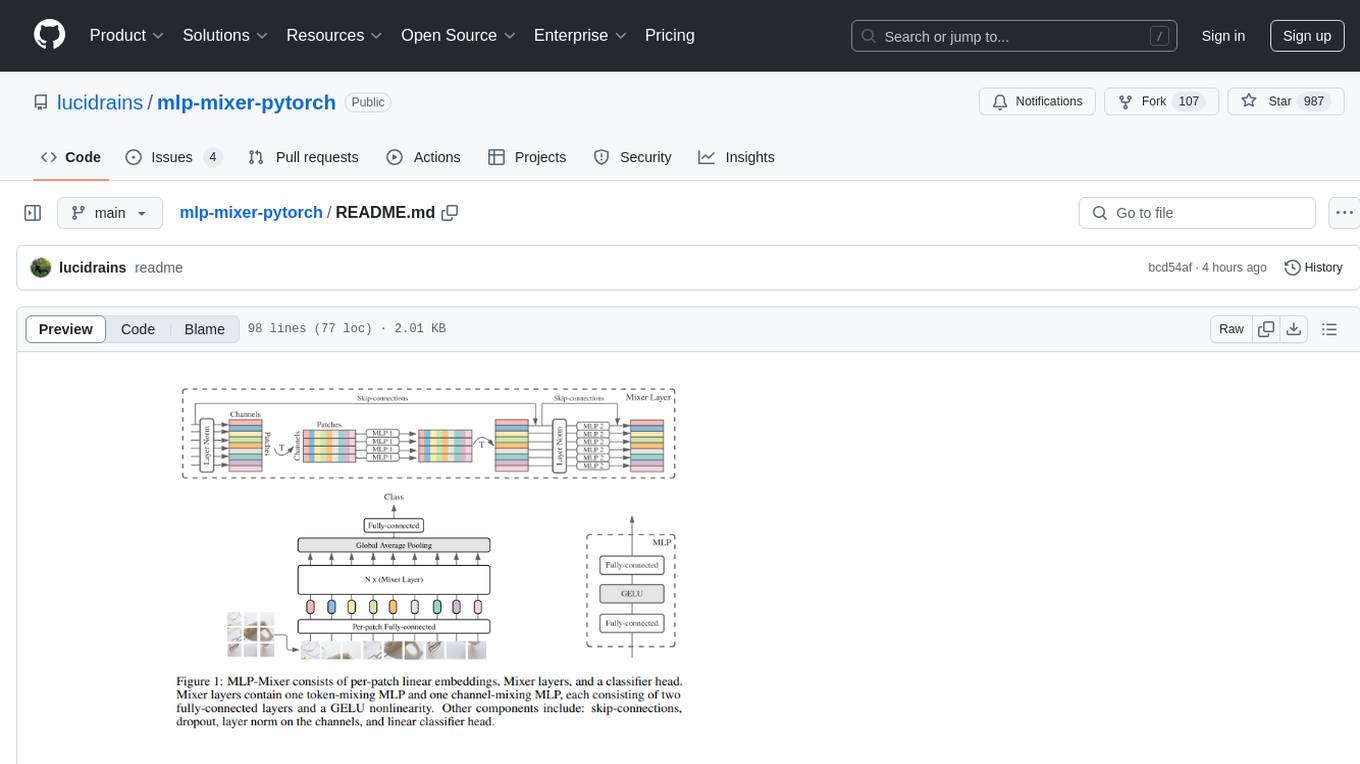
Task: Toggle the file tree side panel
Action: [33, 213]
